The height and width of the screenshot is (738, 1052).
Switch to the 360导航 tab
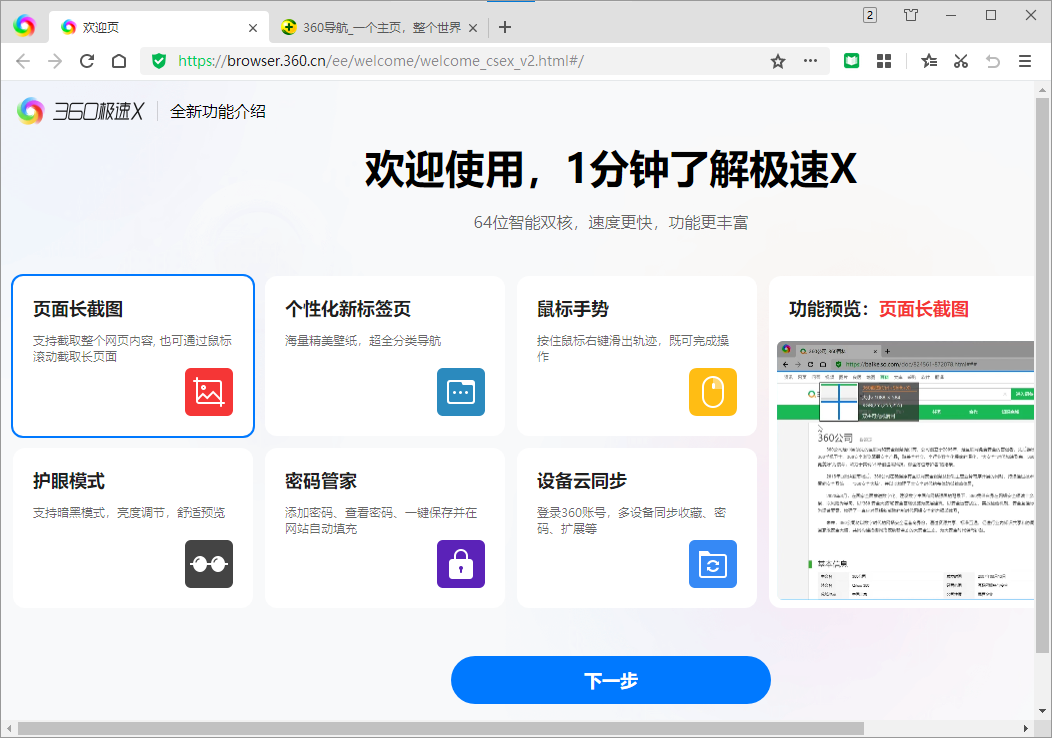tap(379, 28)
